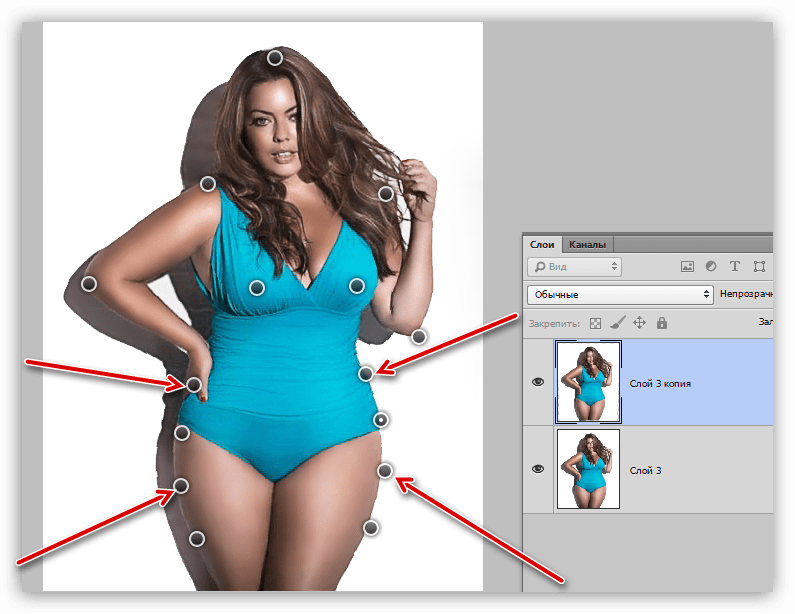Select the warp pin on her bare shoulder
The width and height of the screenshot is (795, 614).
pyautogui.click(x=208, y=184)
